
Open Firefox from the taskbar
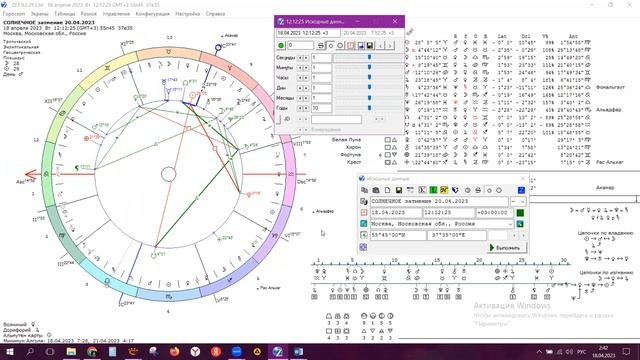[x=174, y=351]
